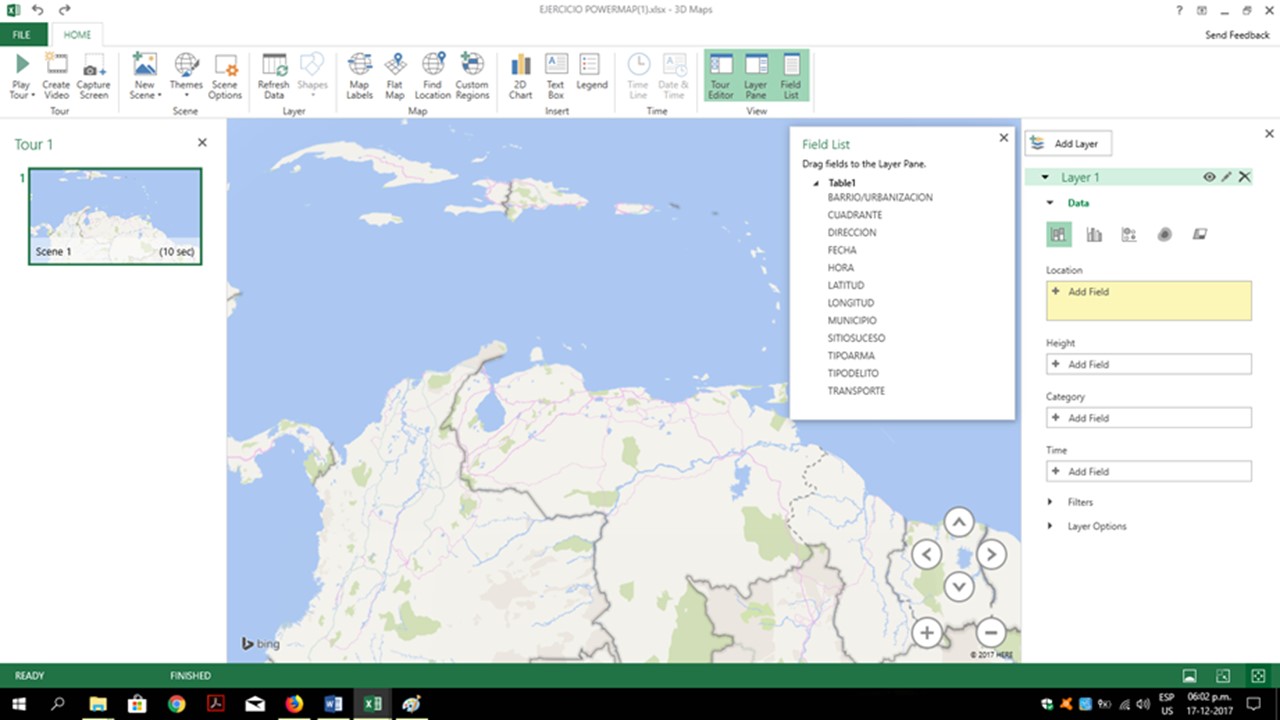Click the Send Feedback link

click(1237, 35)
